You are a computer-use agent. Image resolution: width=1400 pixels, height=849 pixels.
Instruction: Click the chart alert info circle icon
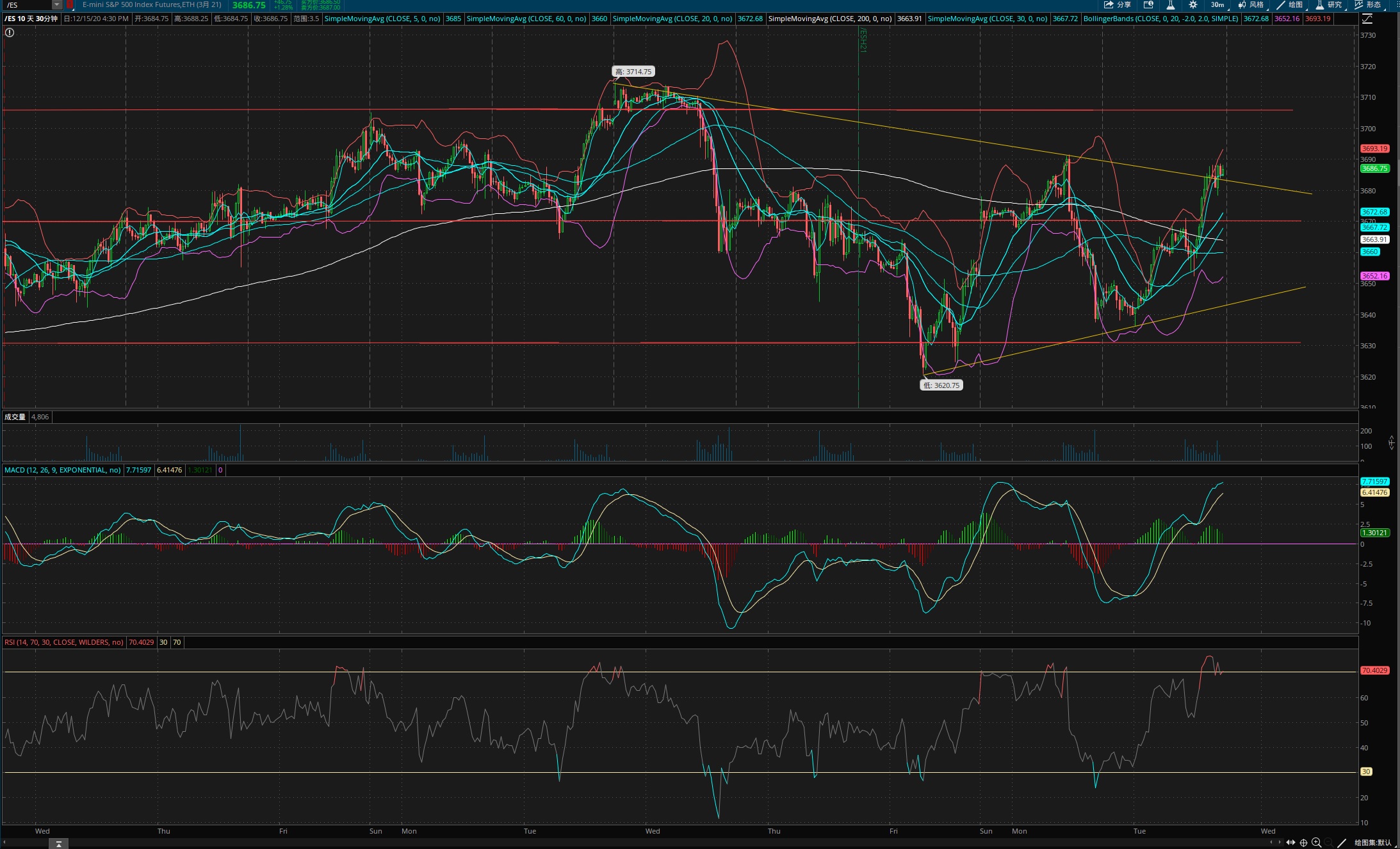point(10,32)
